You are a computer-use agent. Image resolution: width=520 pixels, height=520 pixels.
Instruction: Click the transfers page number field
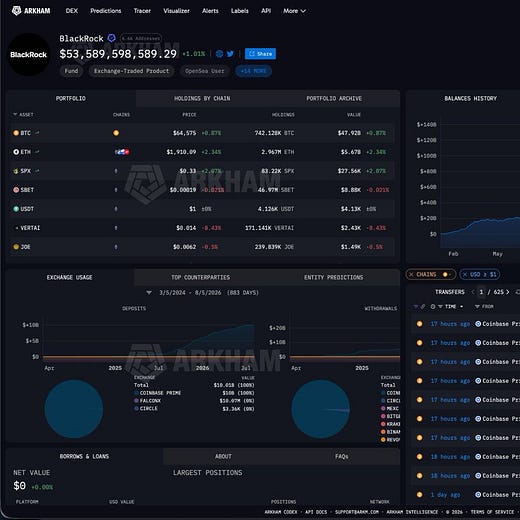481,292
